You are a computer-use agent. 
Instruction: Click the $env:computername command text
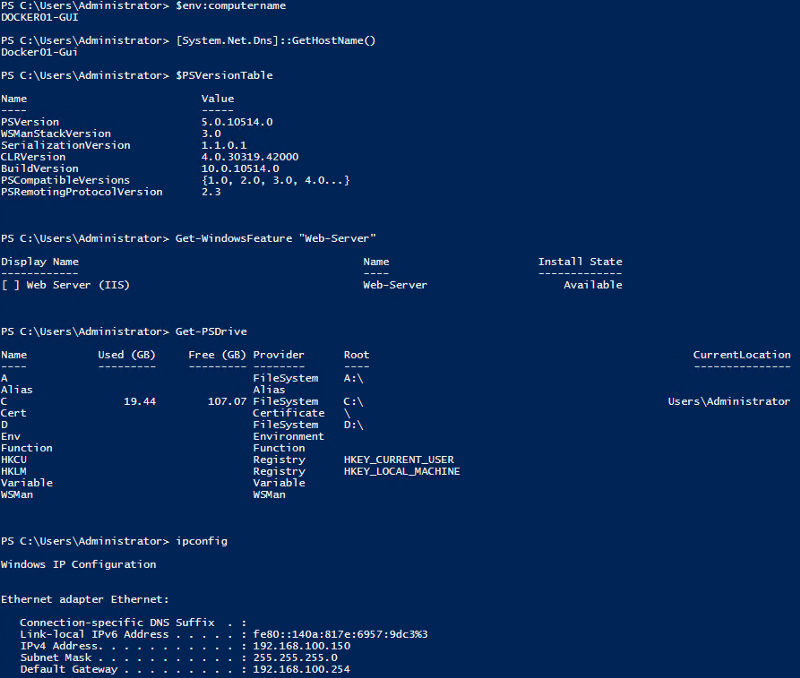(x=231, y=6)
